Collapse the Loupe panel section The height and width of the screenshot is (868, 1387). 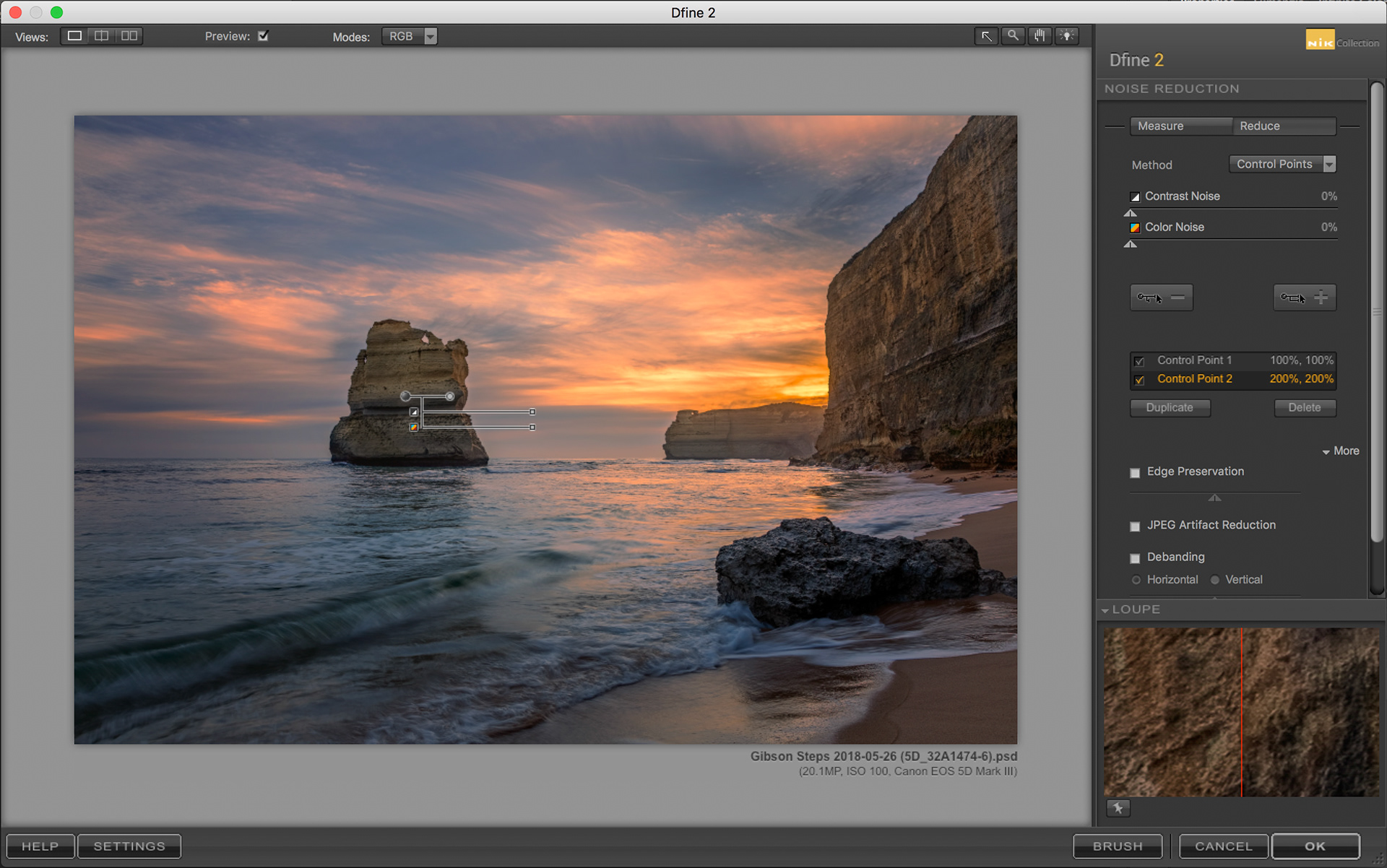tap(1105, 611)
